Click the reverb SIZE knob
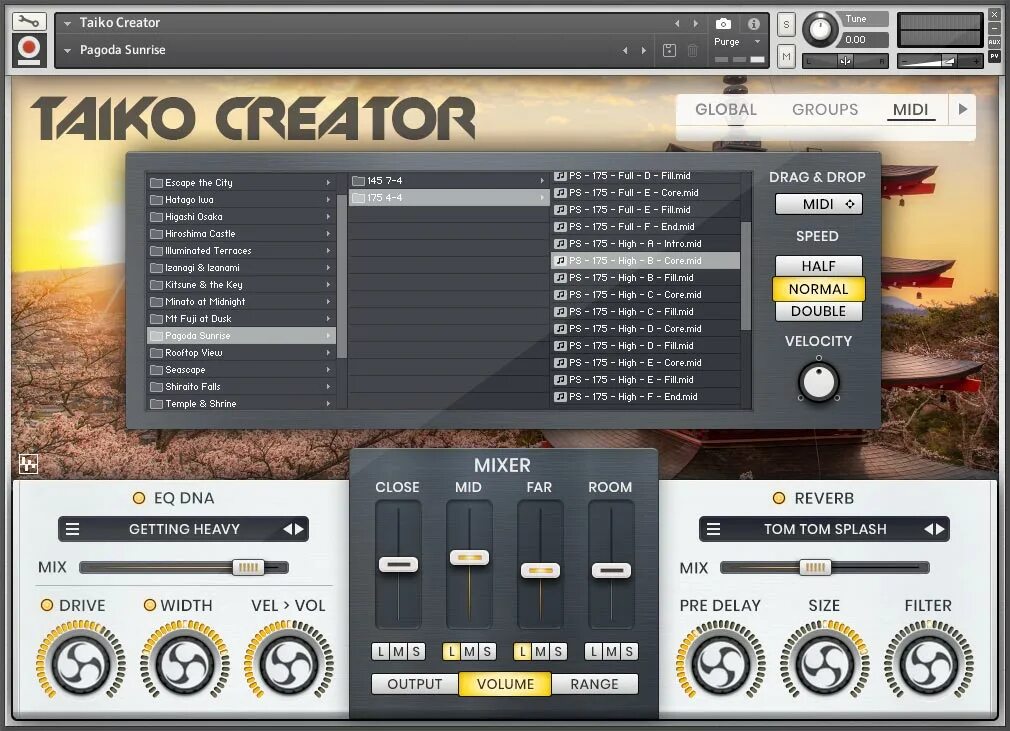Image resolution: width=1010 pixels, height=731 pixels. [824, 663]
